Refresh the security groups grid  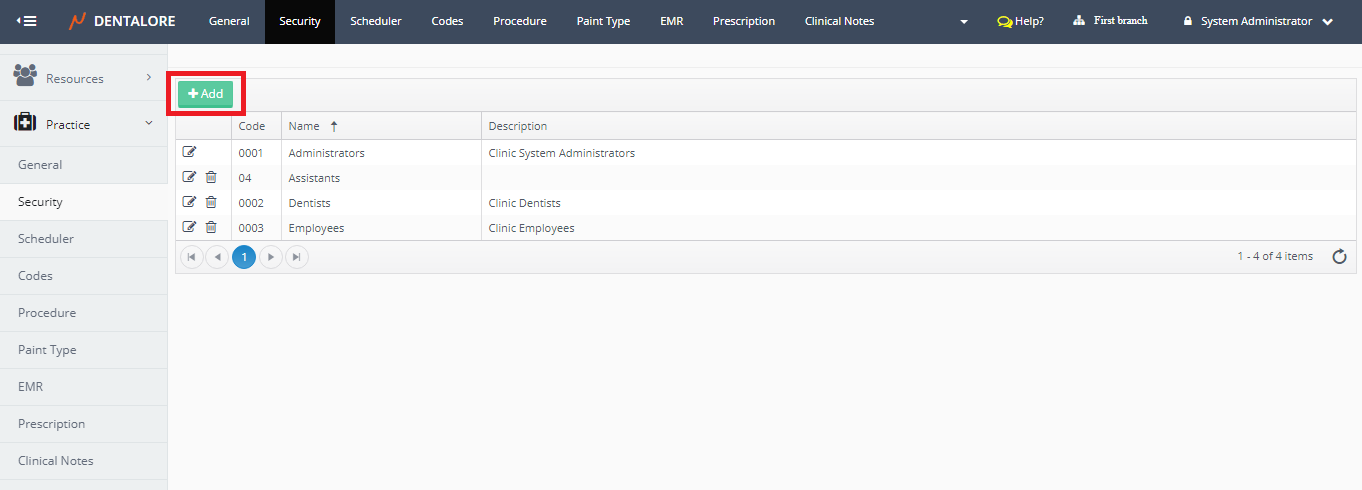(1340, 257)
